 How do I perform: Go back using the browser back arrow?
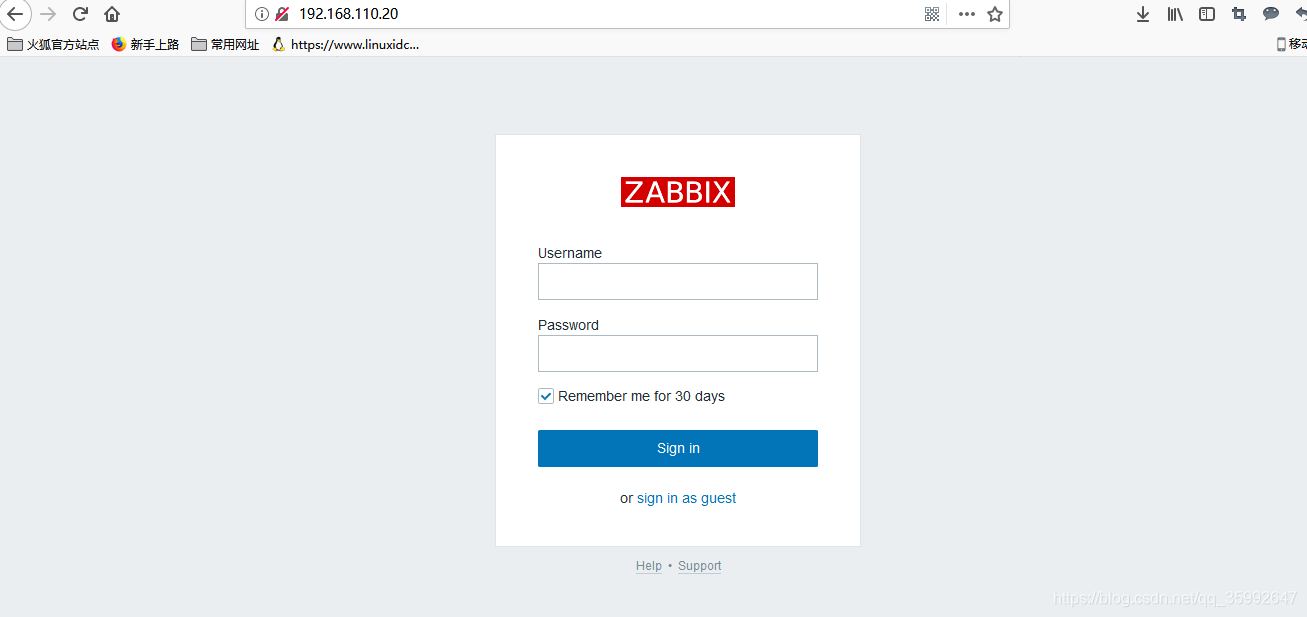15,14
